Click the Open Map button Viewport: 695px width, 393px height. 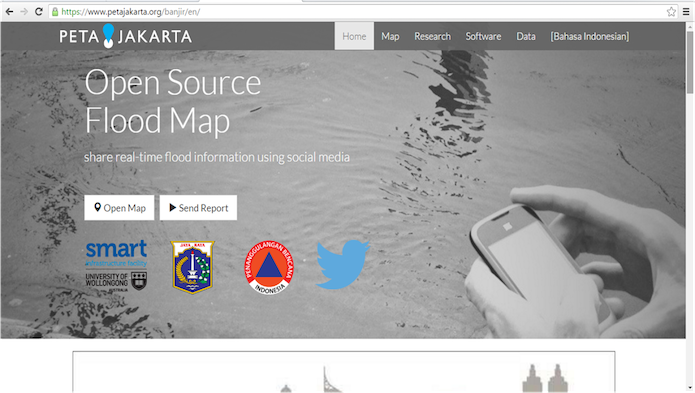coord(119,208)
